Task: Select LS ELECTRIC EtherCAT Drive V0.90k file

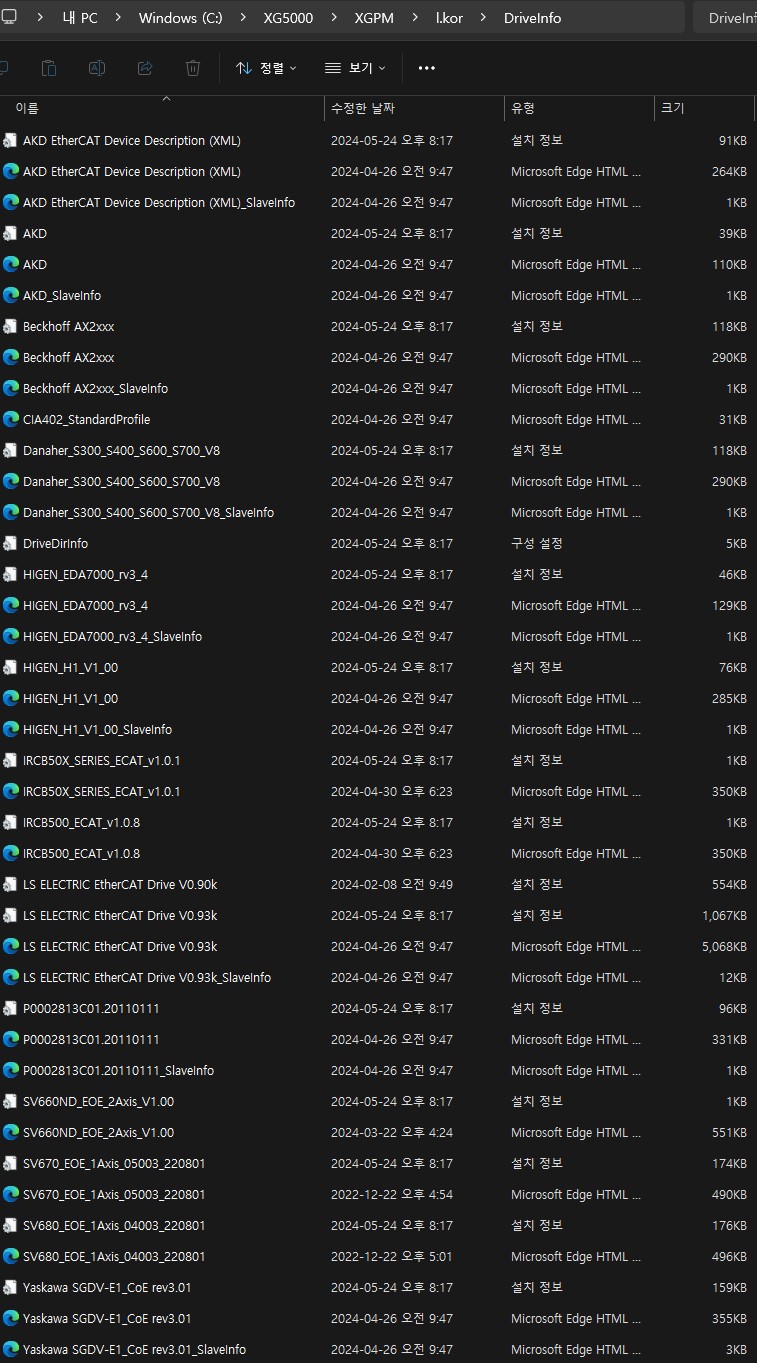Action: coord(120,884)
